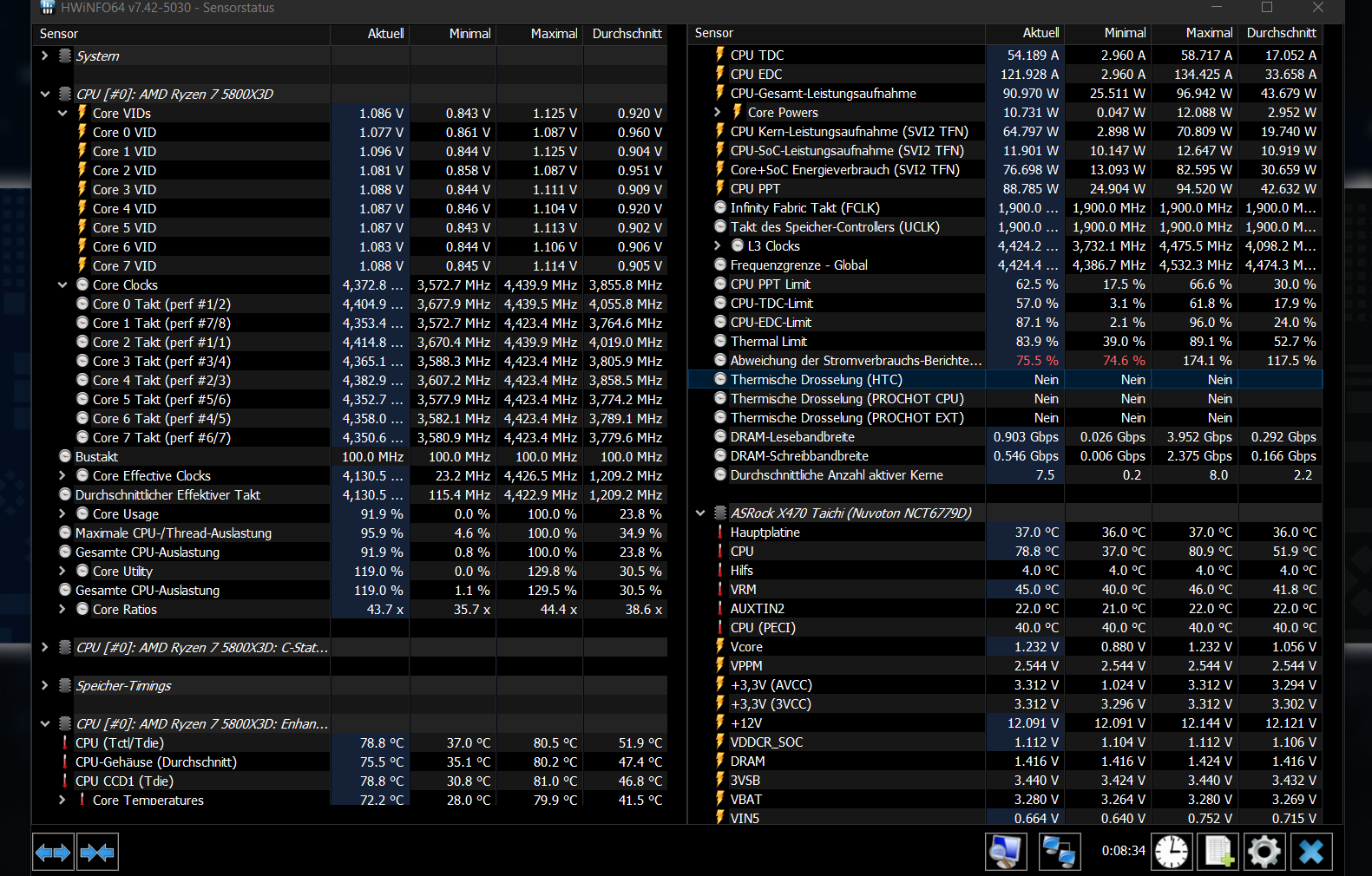Click the chip icon beside Speicher-Timings
The image size is (1372, 876).
click(x=65, y=685)
